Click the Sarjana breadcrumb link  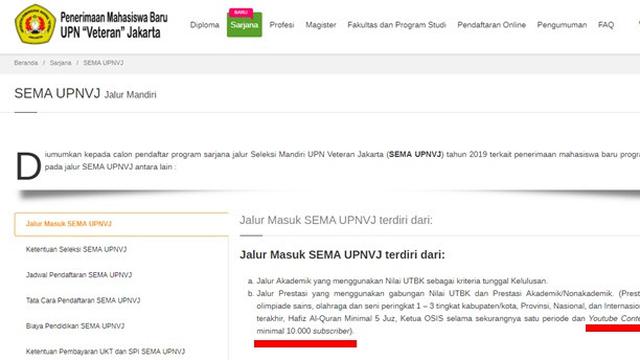[x=60, y=63]
